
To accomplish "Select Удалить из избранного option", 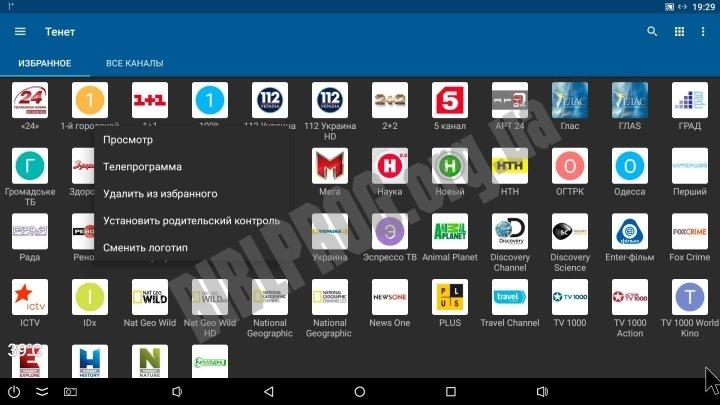I will pyautogui.click(x=160, y=193).
